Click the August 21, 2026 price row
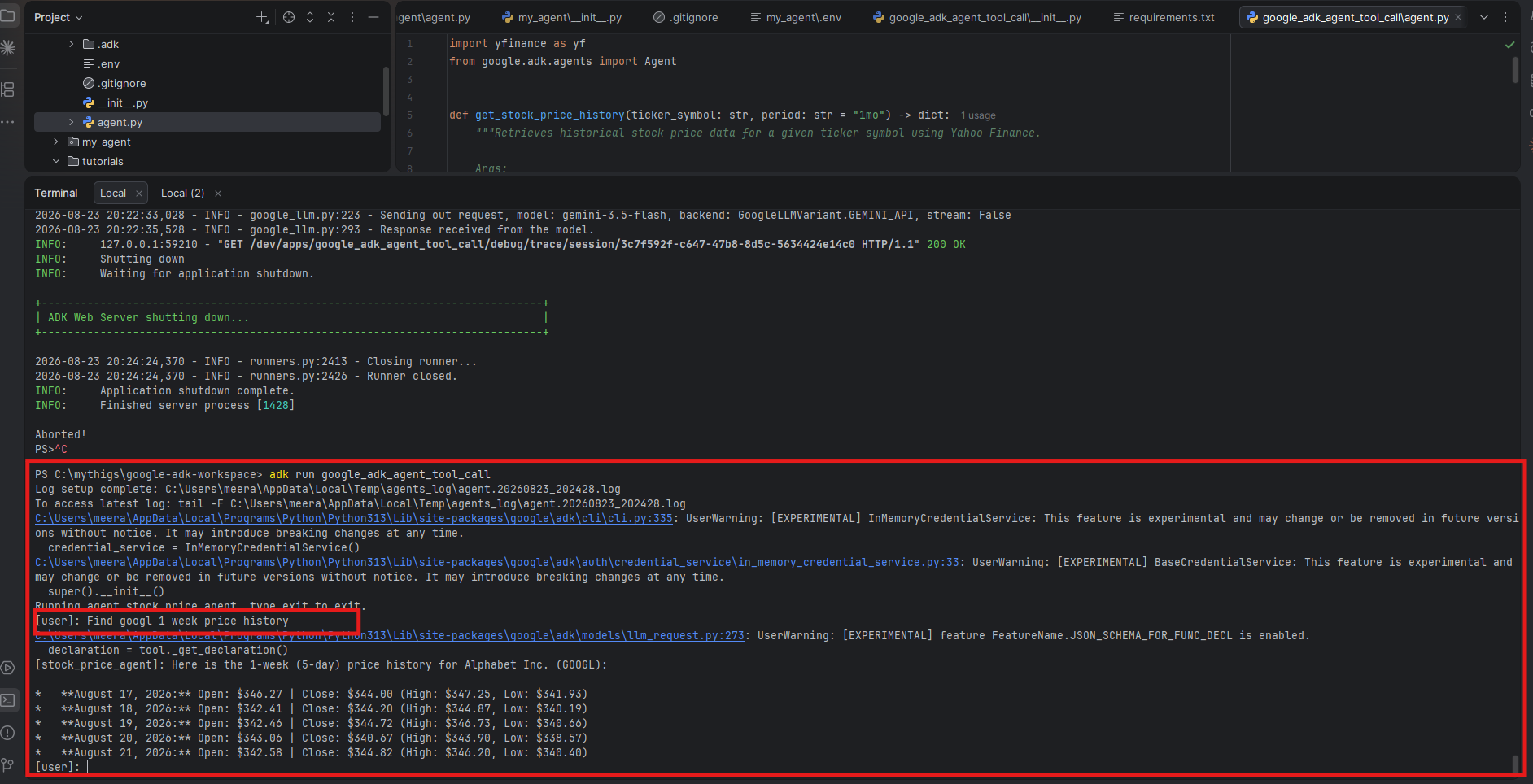Viewport: 1533px width, 784px height. coord(311,752)
